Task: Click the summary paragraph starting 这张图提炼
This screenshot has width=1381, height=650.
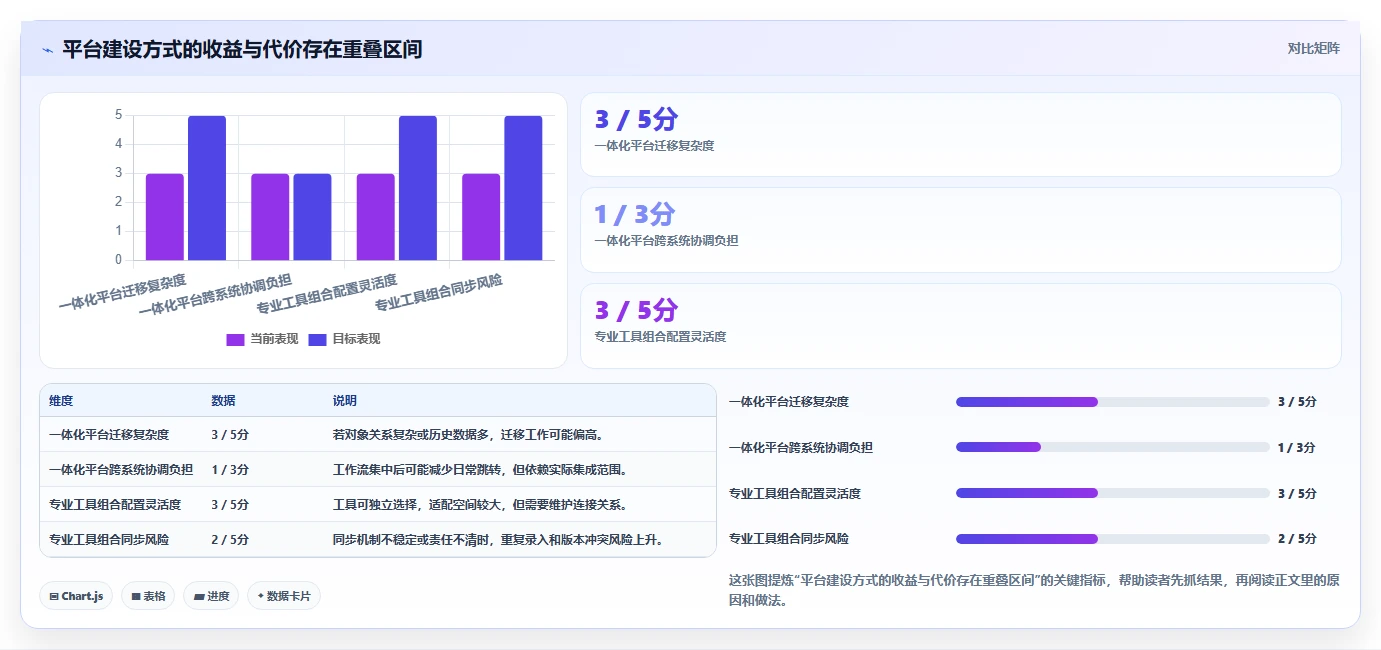Action: (x=1035, y=591)
